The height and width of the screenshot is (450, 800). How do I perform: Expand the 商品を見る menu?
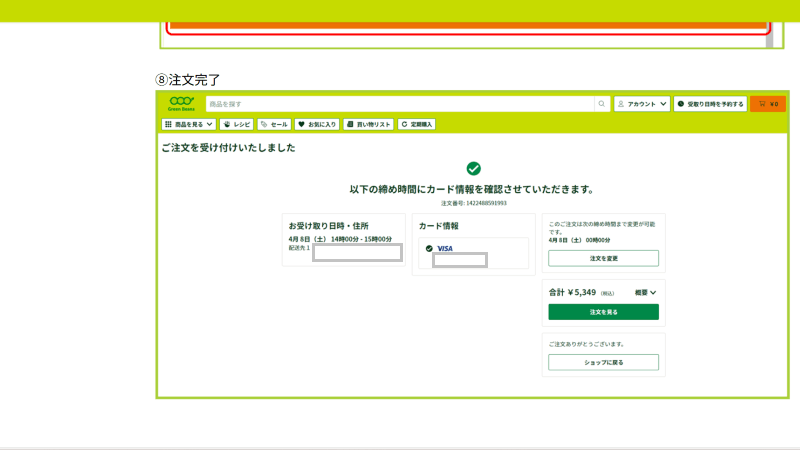tap(189, 124)
